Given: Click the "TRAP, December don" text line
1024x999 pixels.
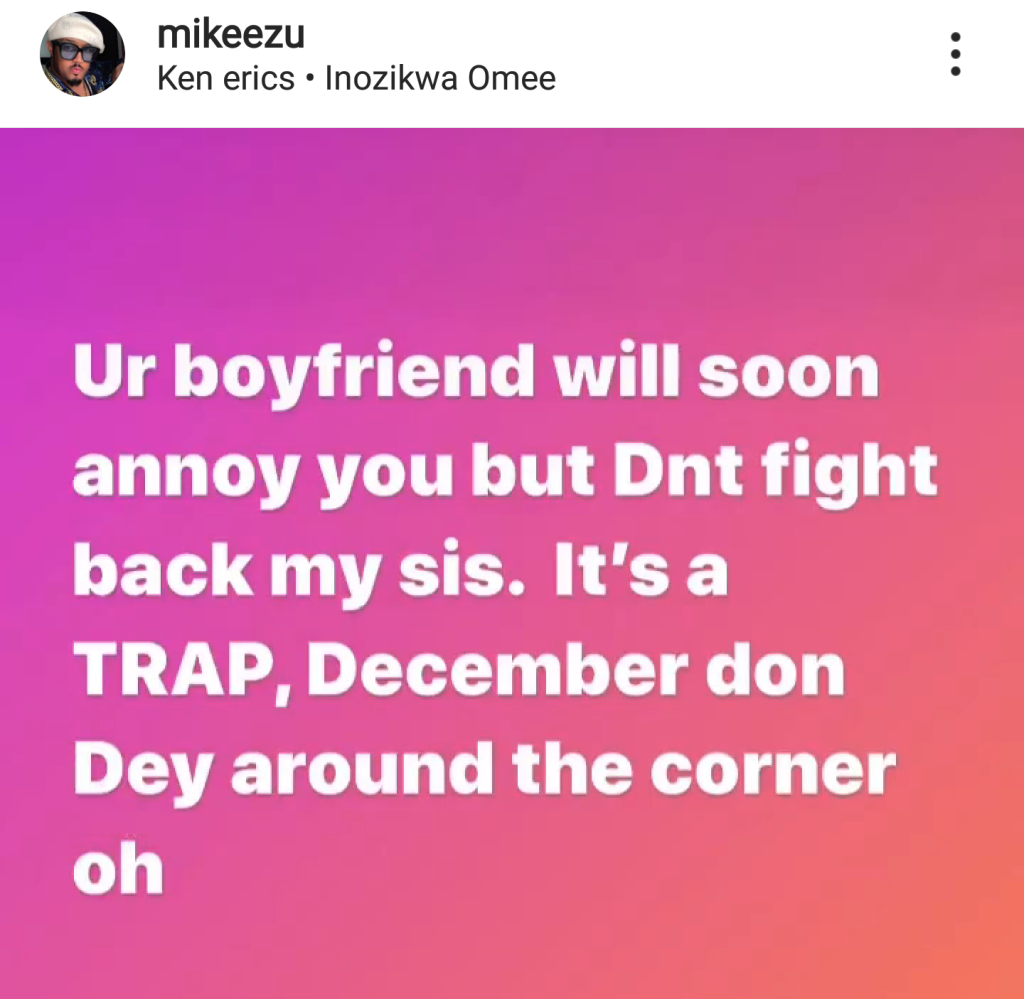Looking at the screenshot, I should point(459,673).
